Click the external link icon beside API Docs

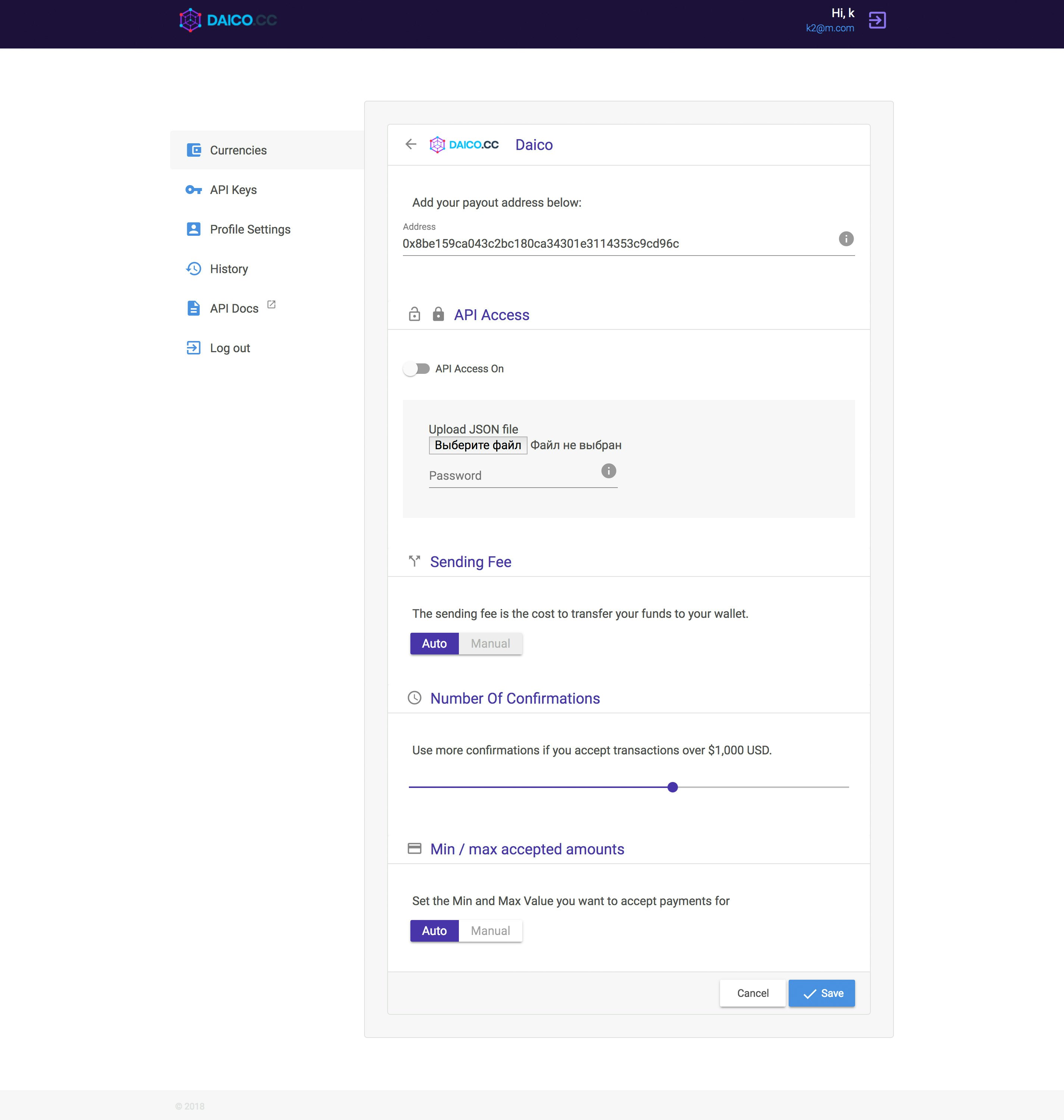click(x=272, y=304)
